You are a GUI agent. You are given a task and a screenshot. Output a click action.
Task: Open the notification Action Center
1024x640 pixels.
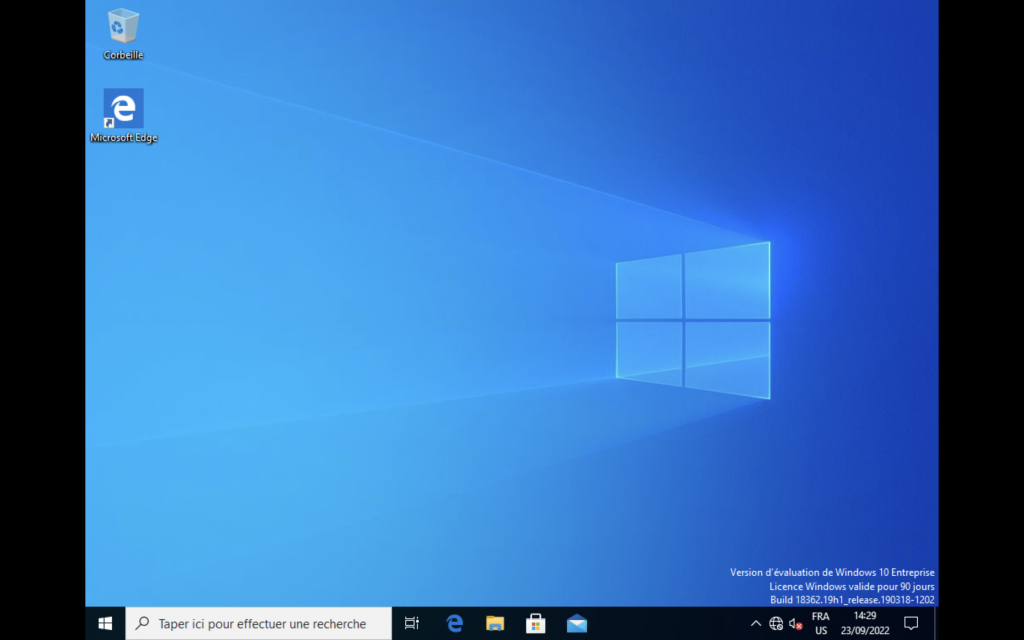point(911,623)
